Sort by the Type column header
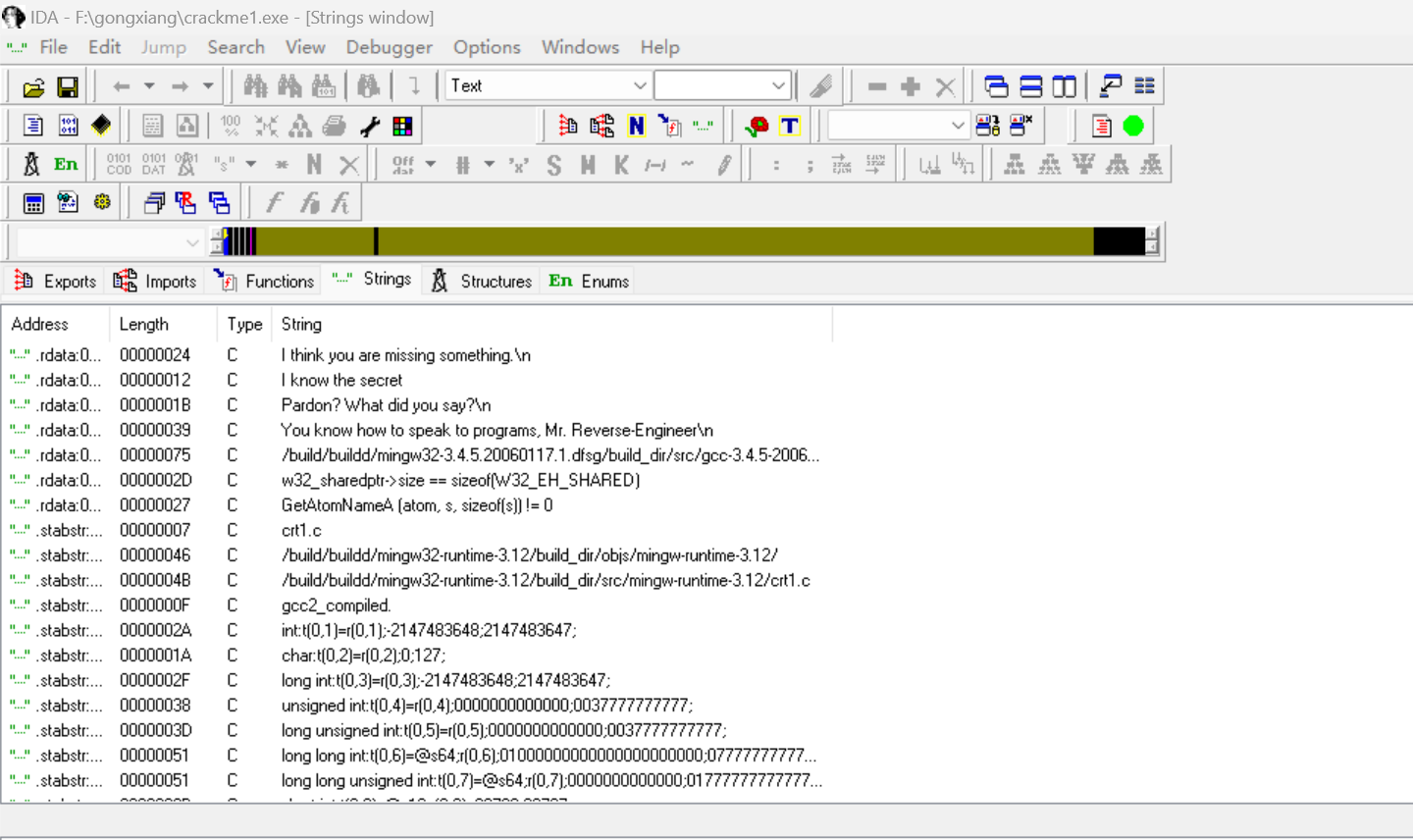 [x=245, y=324]
